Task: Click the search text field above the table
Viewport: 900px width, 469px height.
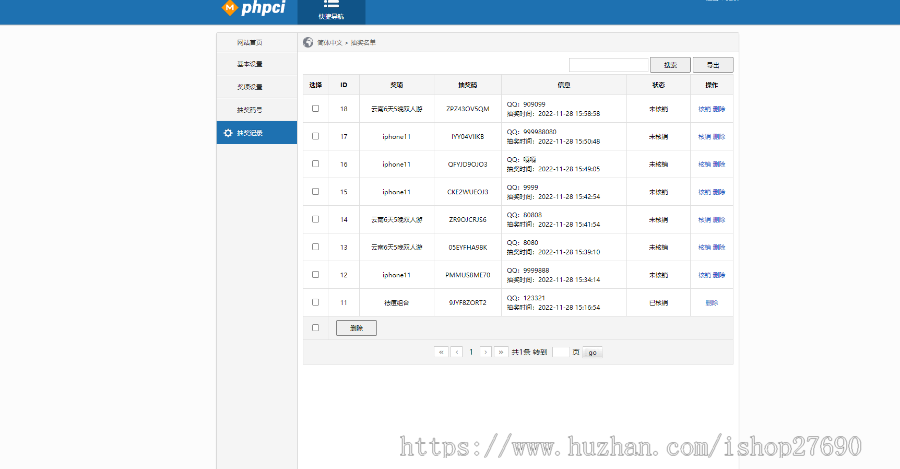Action: (608, 65)
